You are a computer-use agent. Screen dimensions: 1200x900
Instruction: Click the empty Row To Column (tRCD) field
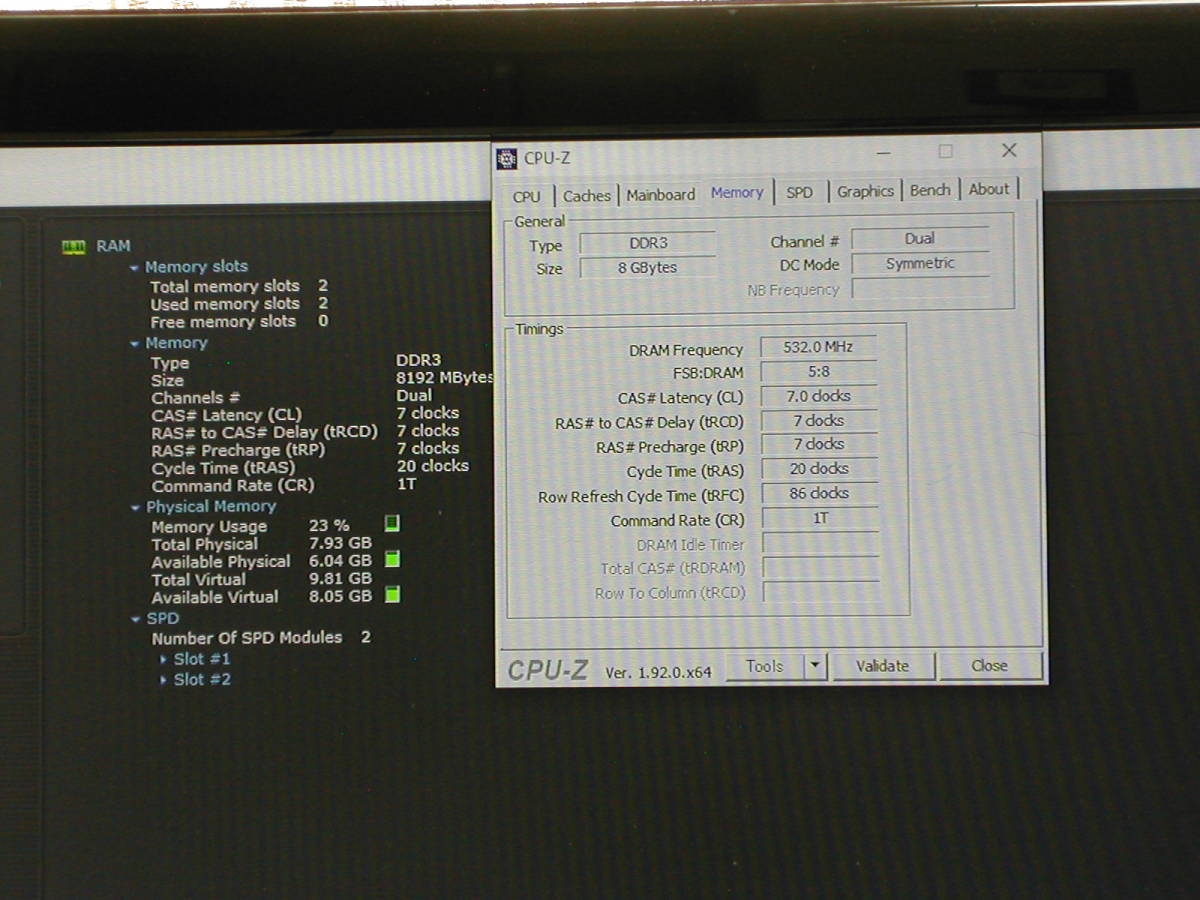[821, 591]
